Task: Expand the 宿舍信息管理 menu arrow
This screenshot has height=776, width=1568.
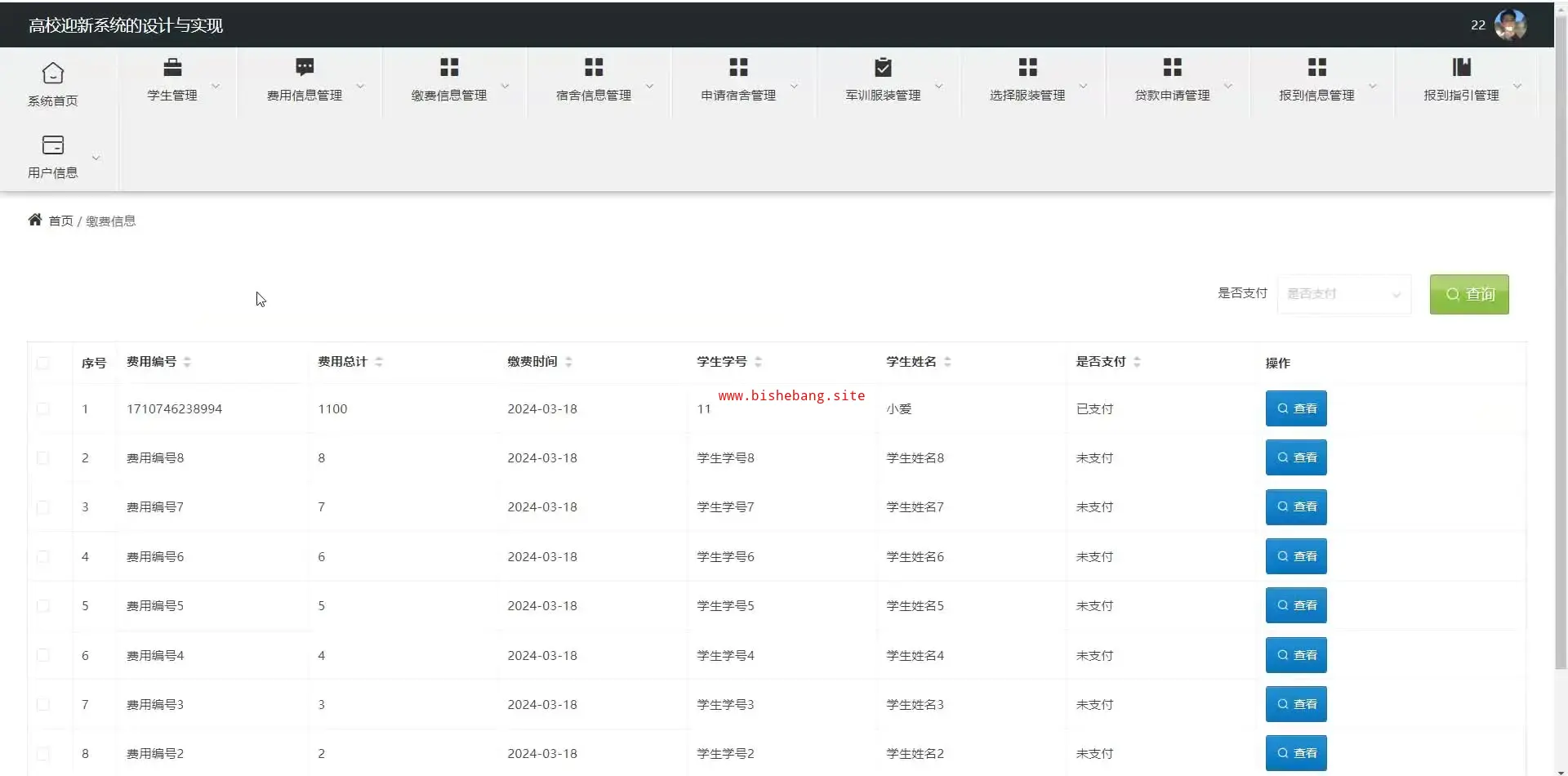Action: 650,86
